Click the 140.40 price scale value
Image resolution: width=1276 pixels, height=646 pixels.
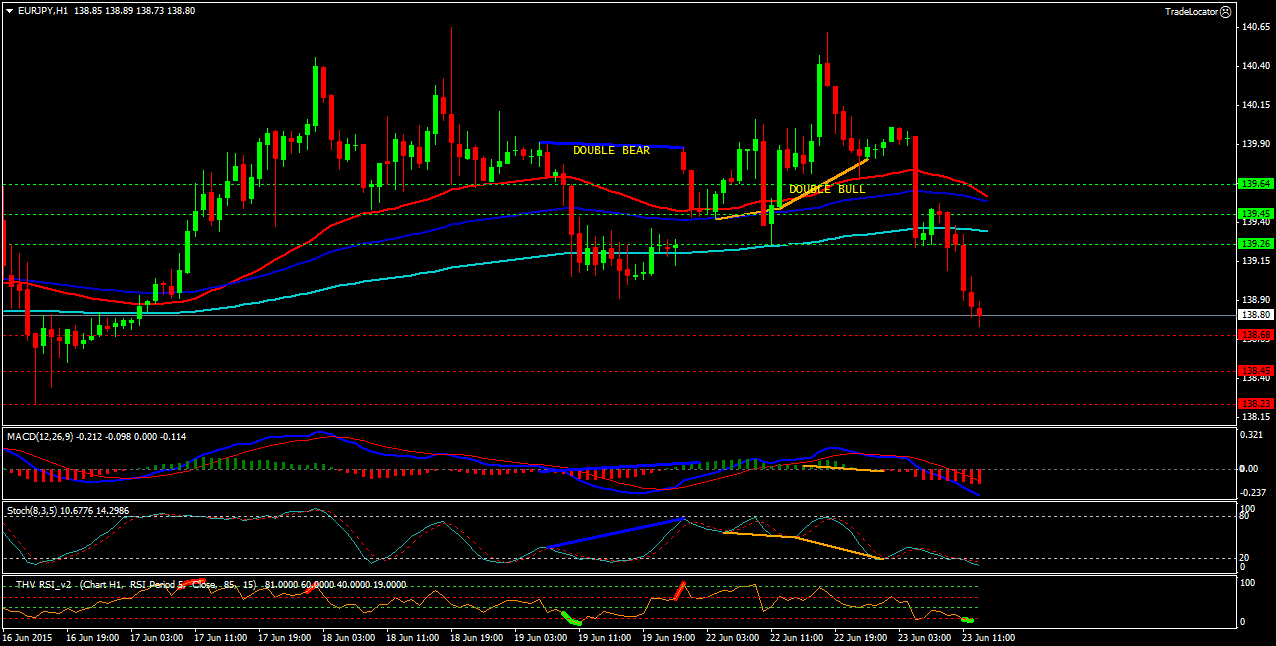point(1256,66)
